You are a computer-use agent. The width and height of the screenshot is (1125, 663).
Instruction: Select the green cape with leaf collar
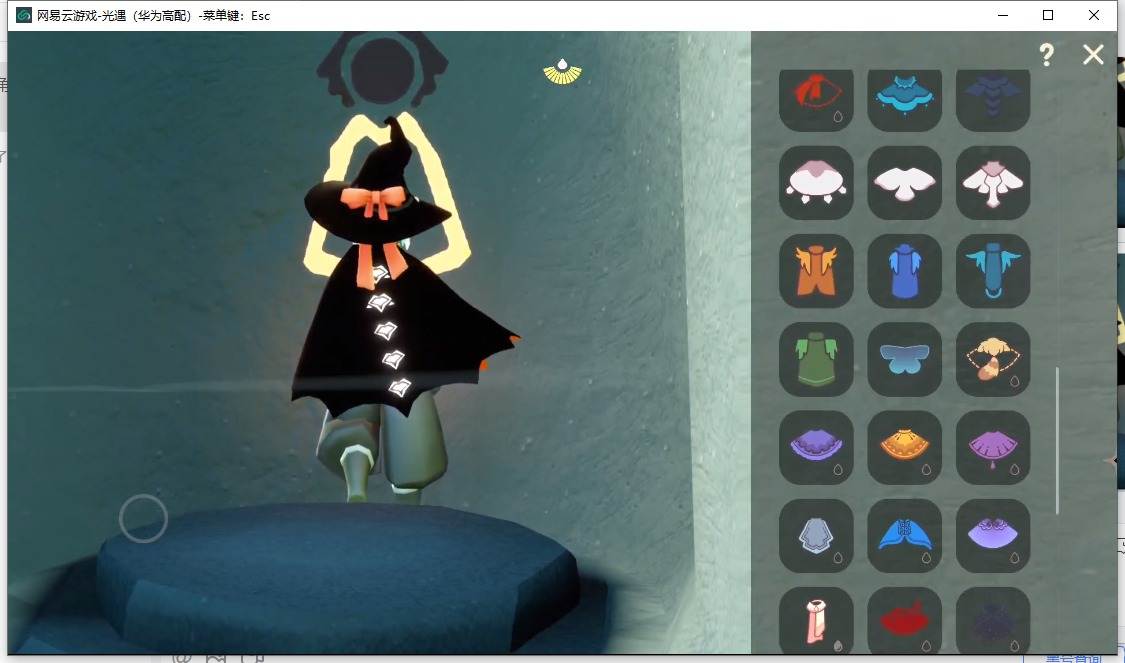(816, 359)
